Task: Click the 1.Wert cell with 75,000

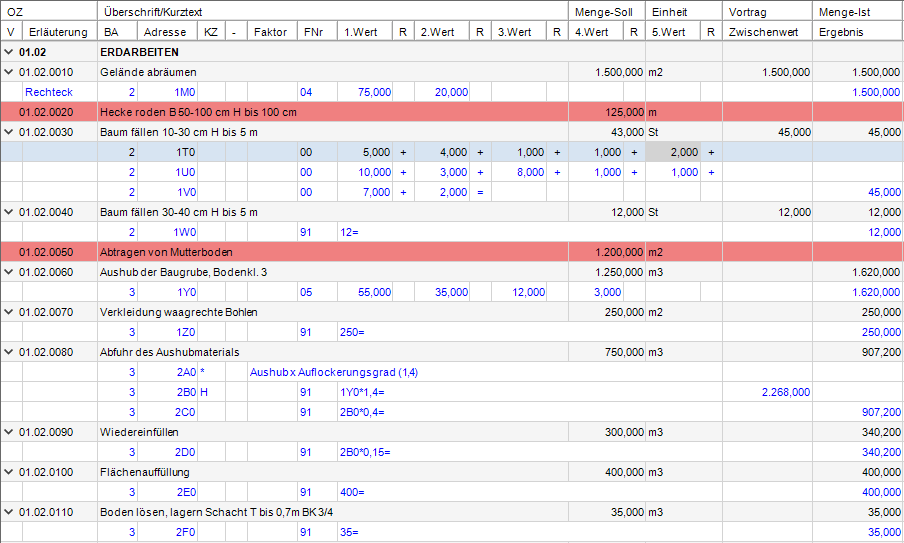Action: coord(365,92)
